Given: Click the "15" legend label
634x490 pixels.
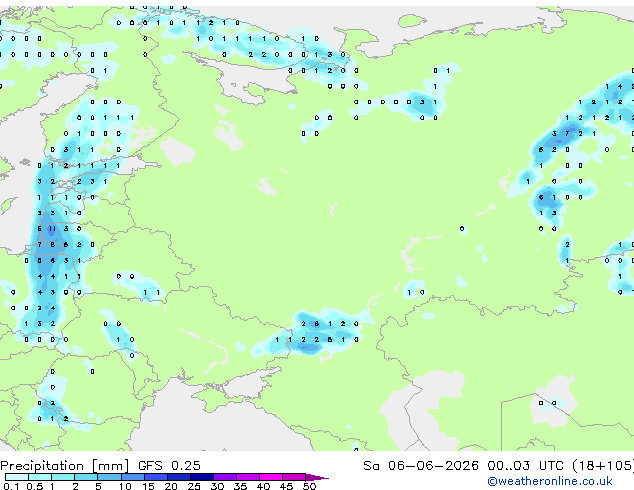Looking at the screenshot, I should 148,486.
